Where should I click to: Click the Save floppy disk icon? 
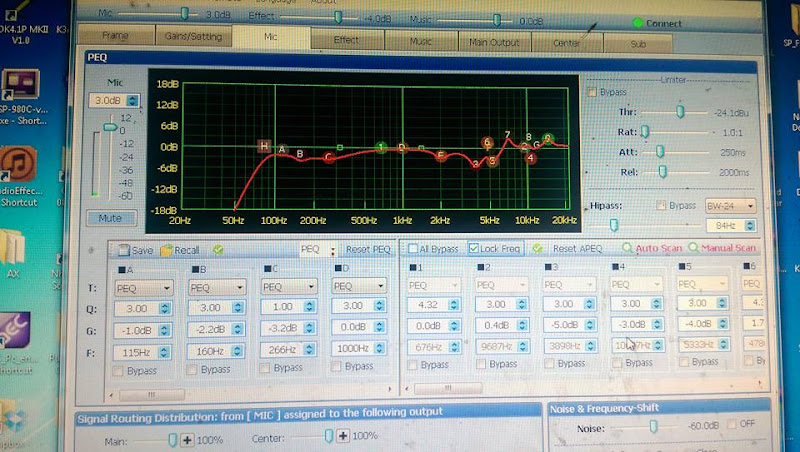coord(124,250)
